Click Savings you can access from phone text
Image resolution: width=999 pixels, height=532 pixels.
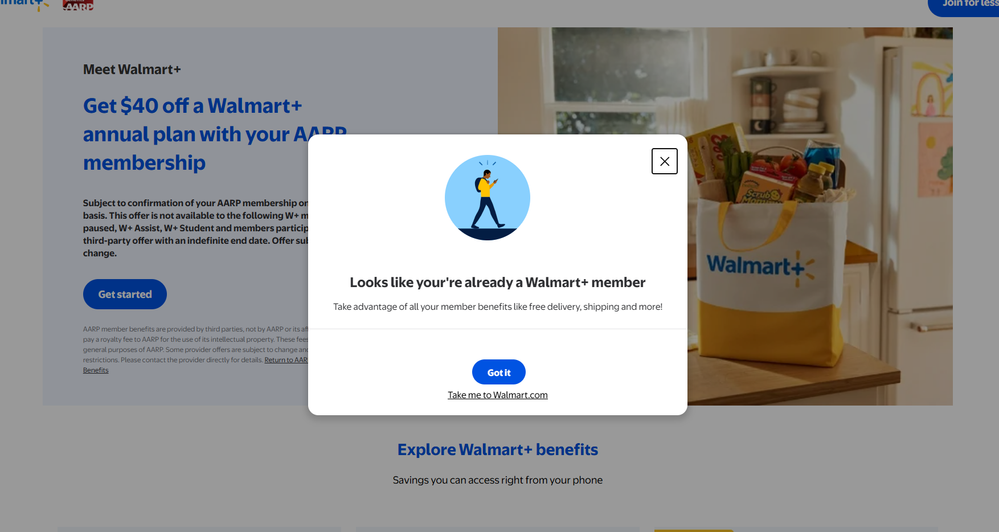point(498,480)
